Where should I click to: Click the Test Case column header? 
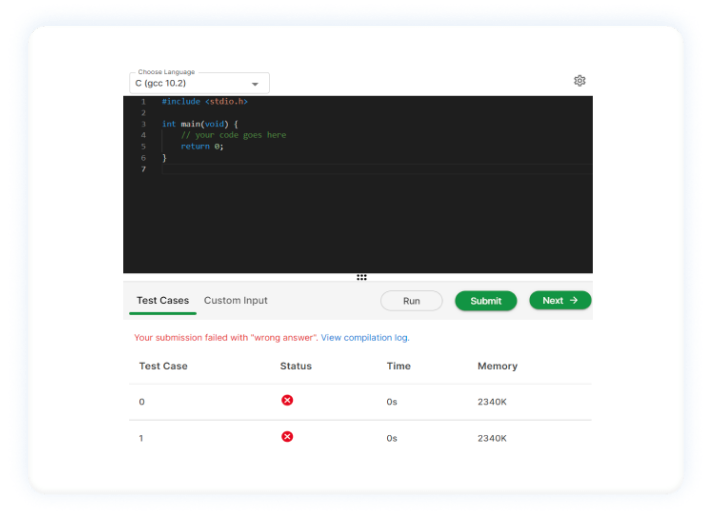pyautogui.click(x=163, y=366)
